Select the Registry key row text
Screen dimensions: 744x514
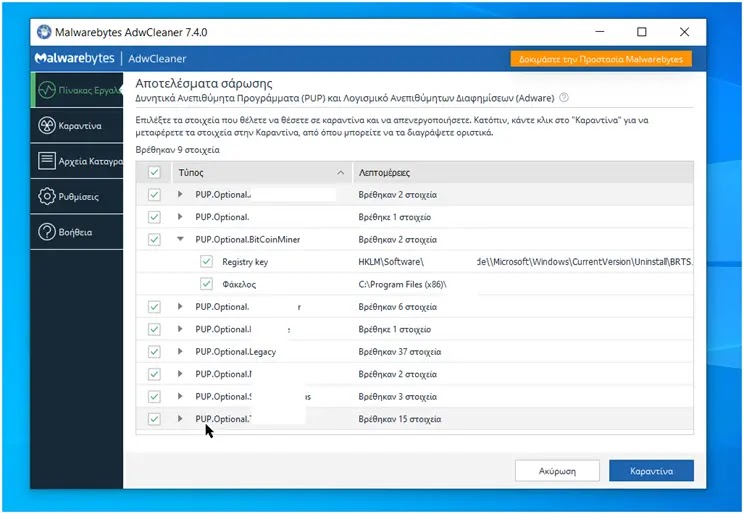(x=245, y=262)
